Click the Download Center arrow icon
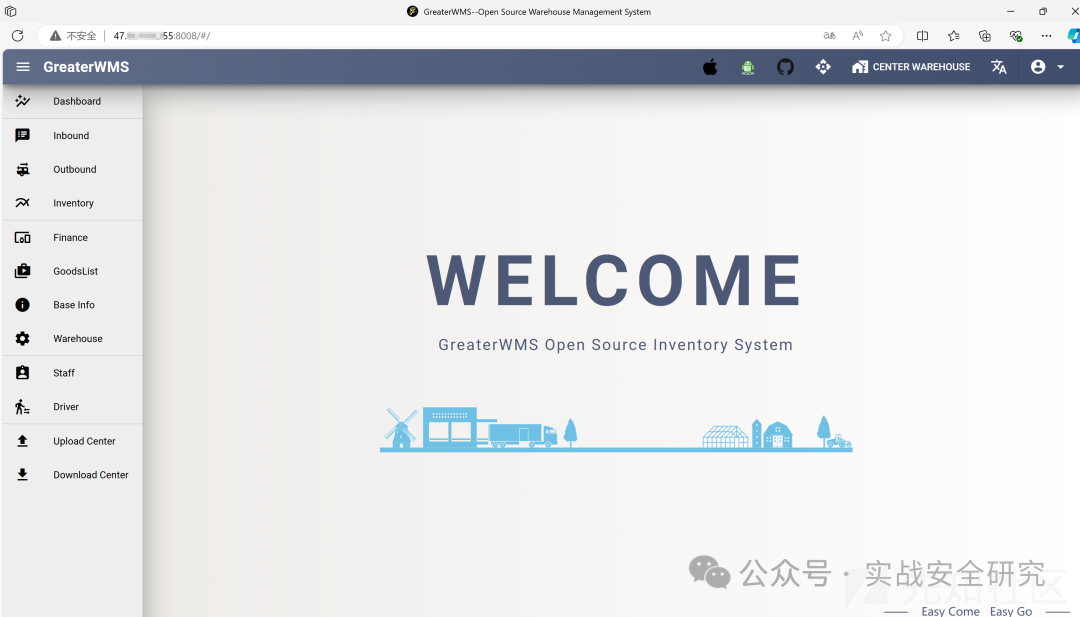This screenshot has height=617, width=1080. 23,474
